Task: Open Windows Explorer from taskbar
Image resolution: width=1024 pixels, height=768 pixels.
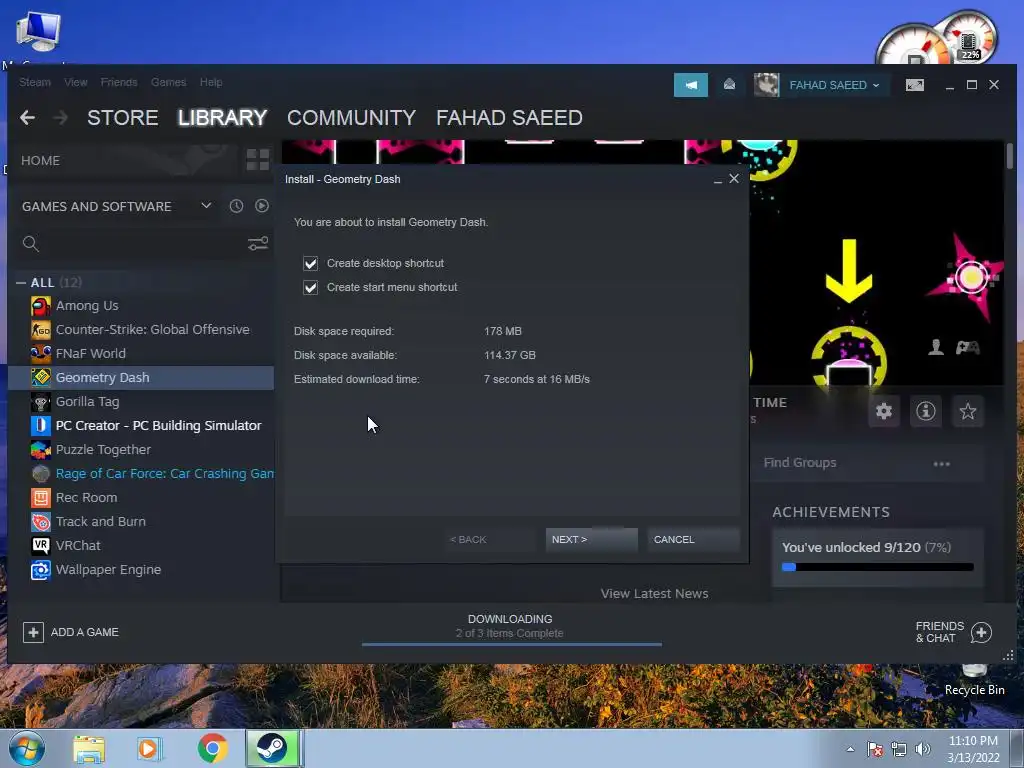Action: pyautogui.click(x=89, y=749)
